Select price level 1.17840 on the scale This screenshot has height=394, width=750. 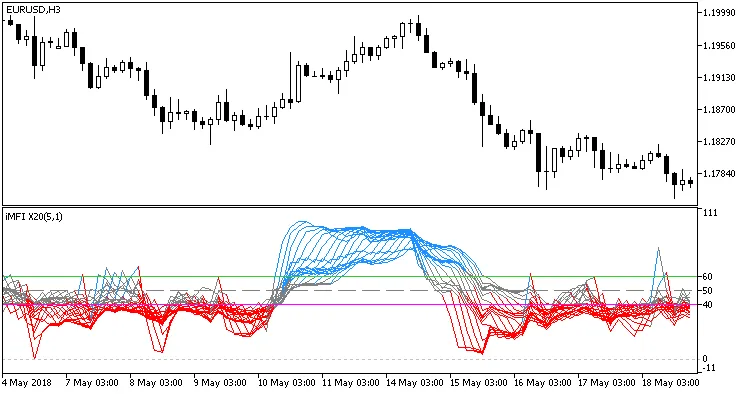pos(719,174)
